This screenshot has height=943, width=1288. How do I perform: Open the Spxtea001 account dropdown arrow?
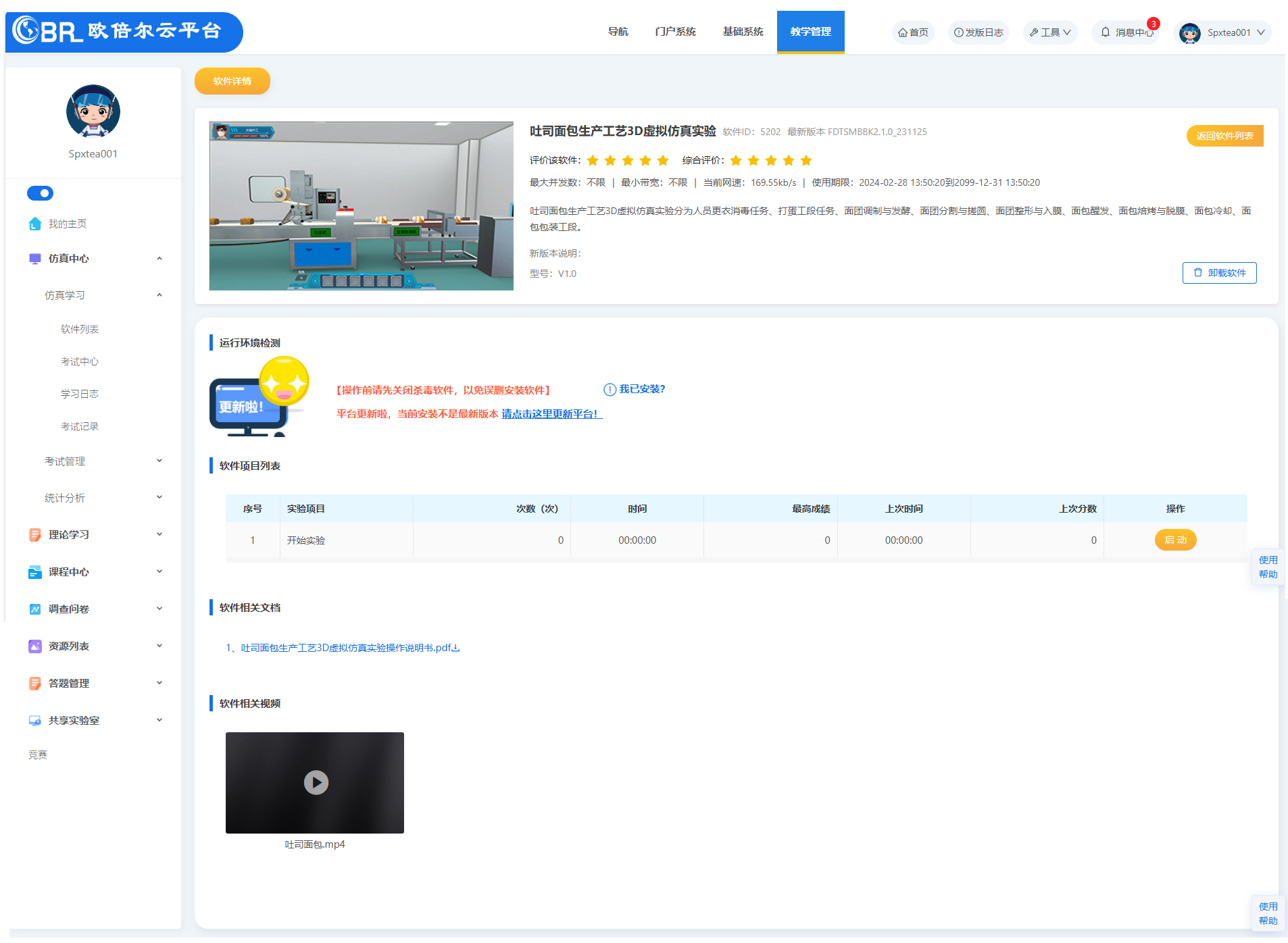click(1261, 32)
